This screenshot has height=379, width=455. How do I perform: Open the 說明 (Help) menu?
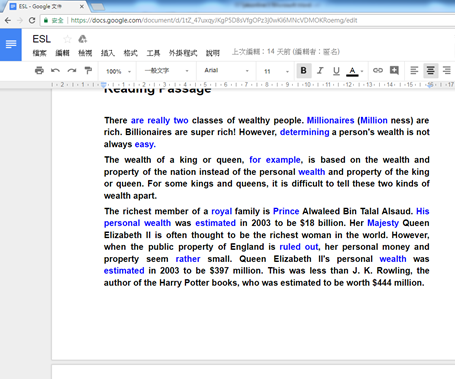click(x=213, y=53)
